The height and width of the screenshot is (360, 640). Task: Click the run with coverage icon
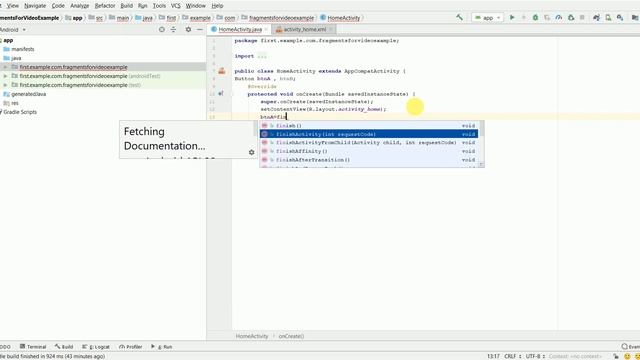point(547,18)
